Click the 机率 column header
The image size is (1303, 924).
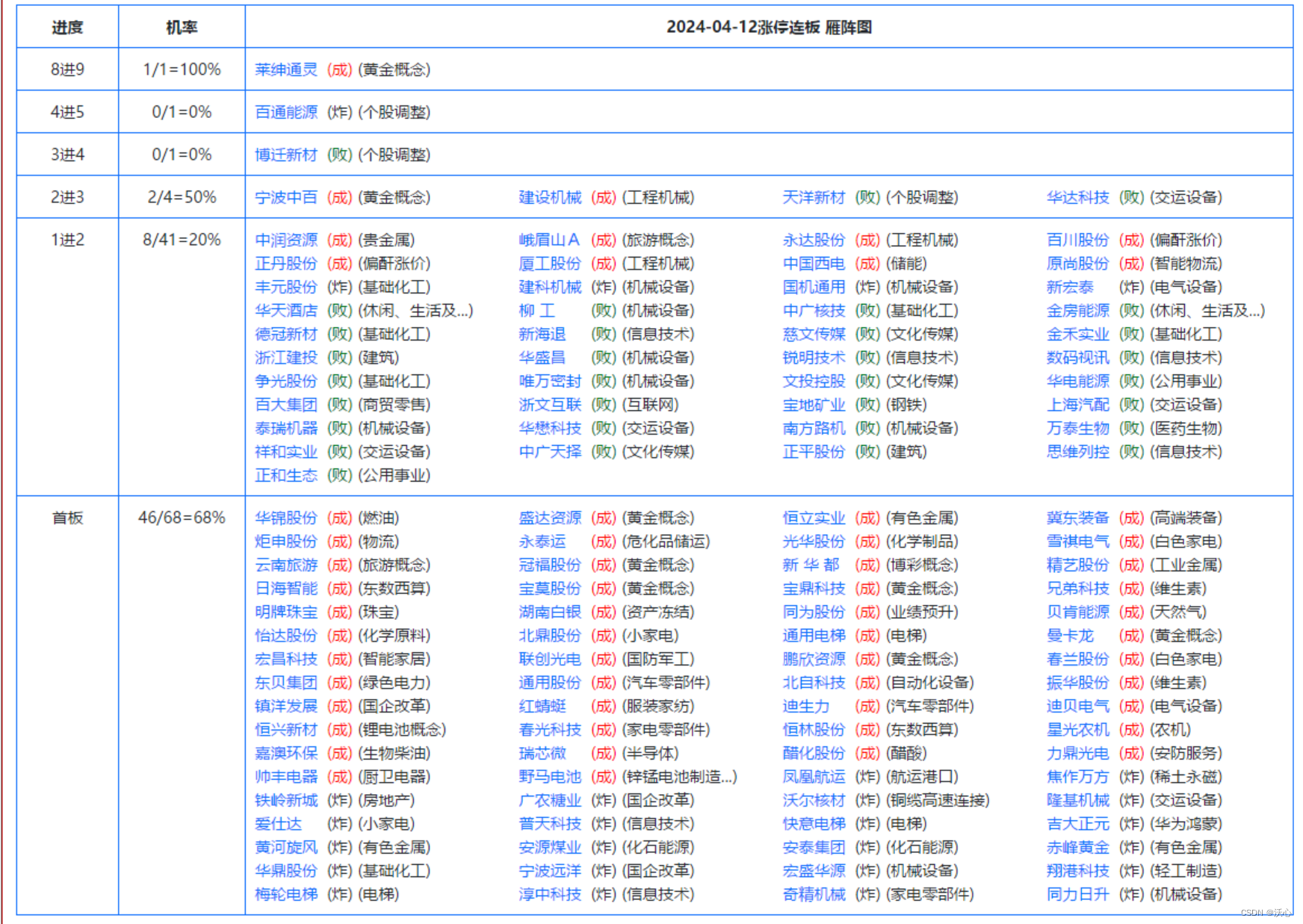(182, 28)
